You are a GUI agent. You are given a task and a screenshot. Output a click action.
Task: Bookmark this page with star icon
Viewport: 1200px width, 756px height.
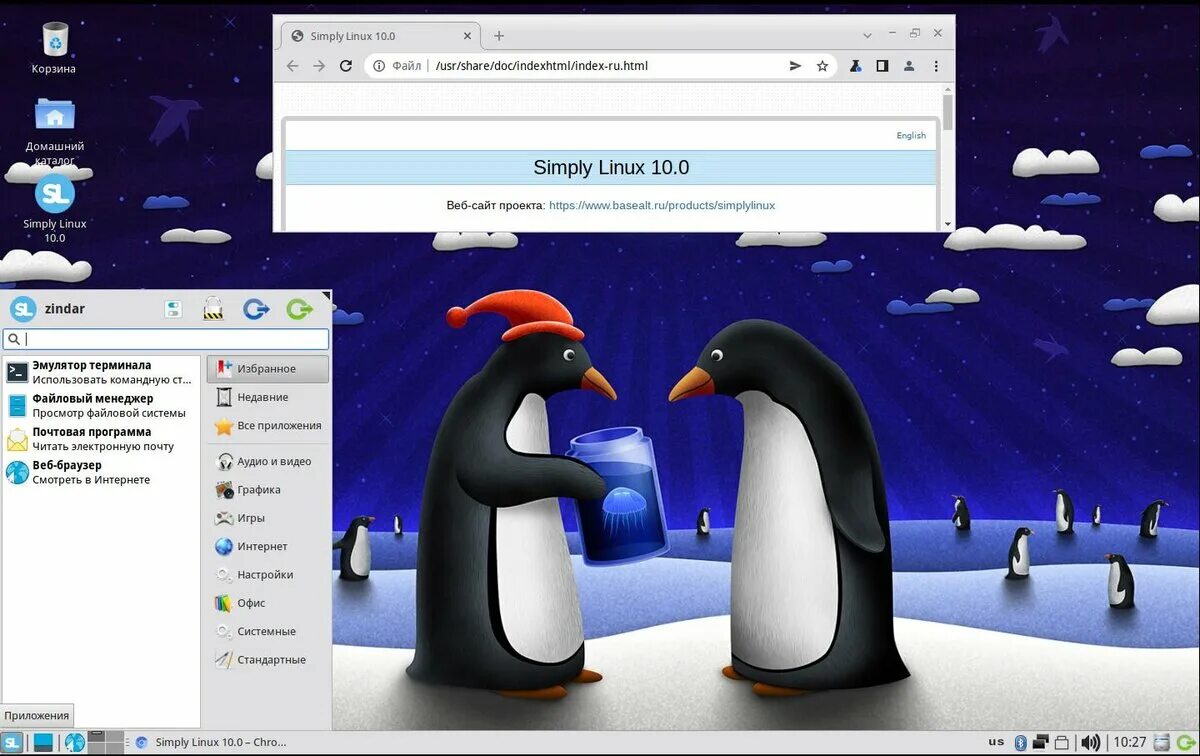[822, 66]
